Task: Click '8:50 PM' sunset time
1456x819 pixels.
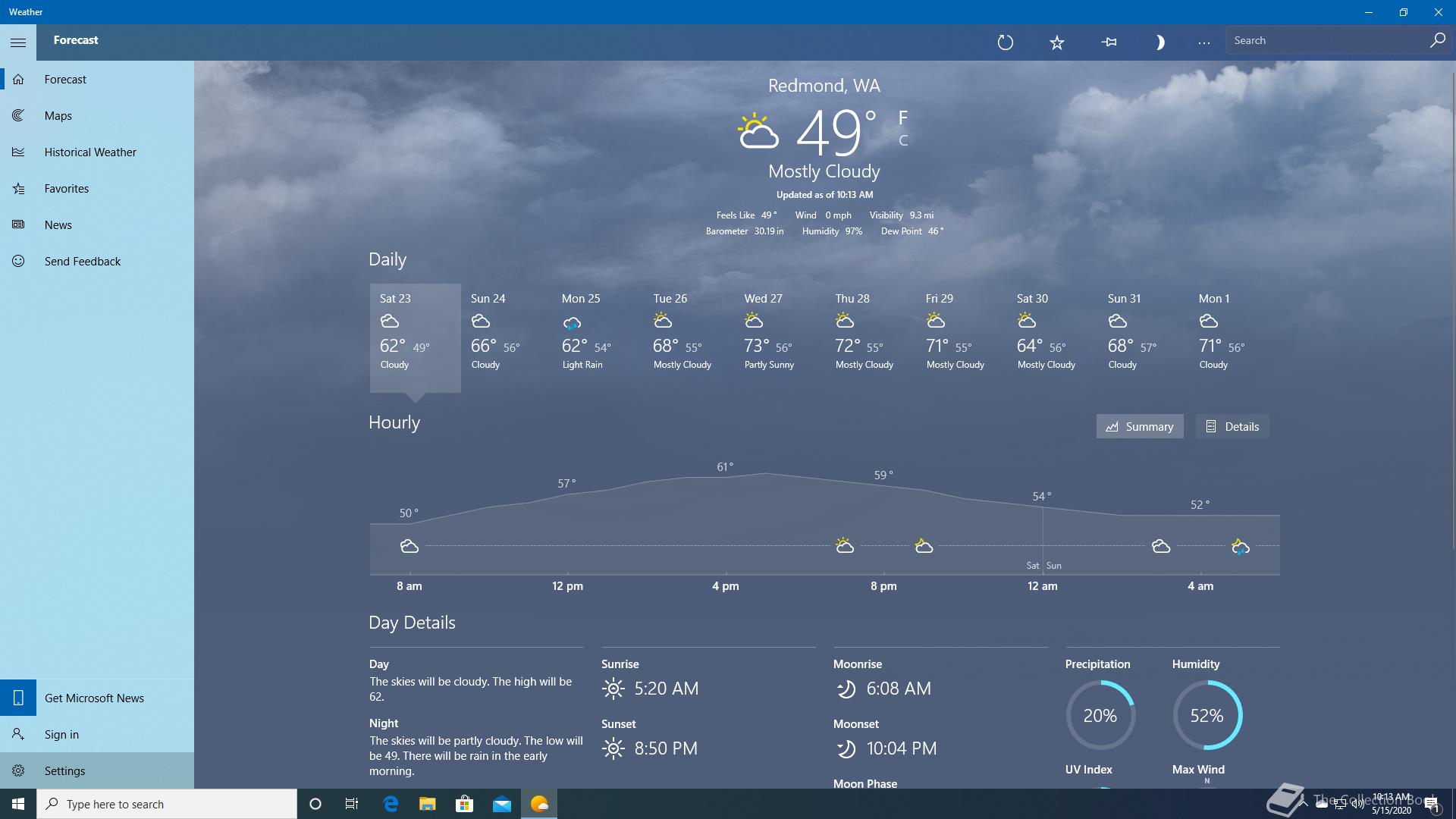Action: point(665,748)
